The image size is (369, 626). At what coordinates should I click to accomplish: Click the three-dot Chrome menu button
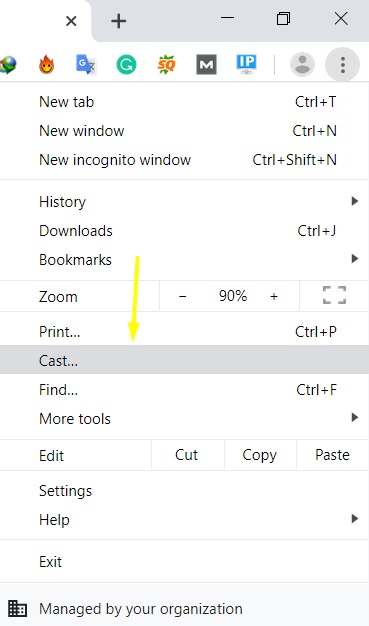pos(343,64)
